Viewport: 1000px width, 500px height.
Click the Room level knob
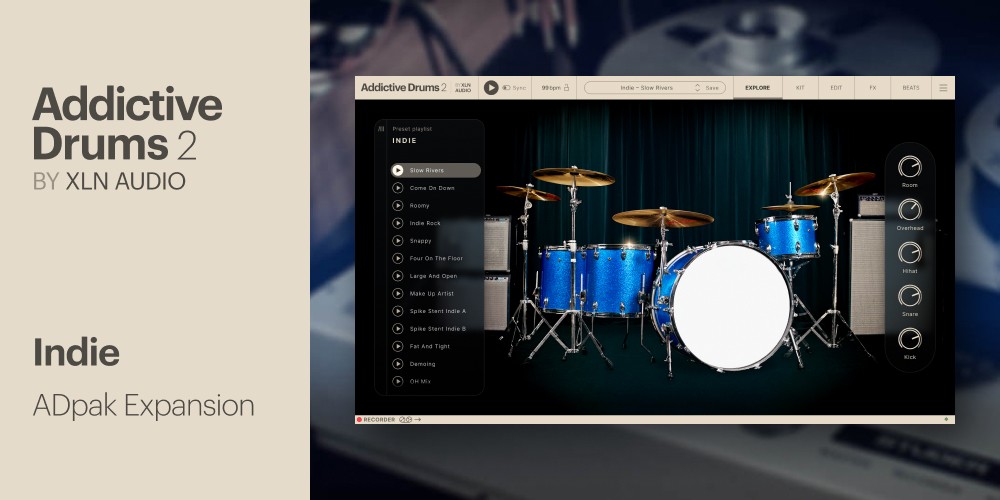[910, 167]
